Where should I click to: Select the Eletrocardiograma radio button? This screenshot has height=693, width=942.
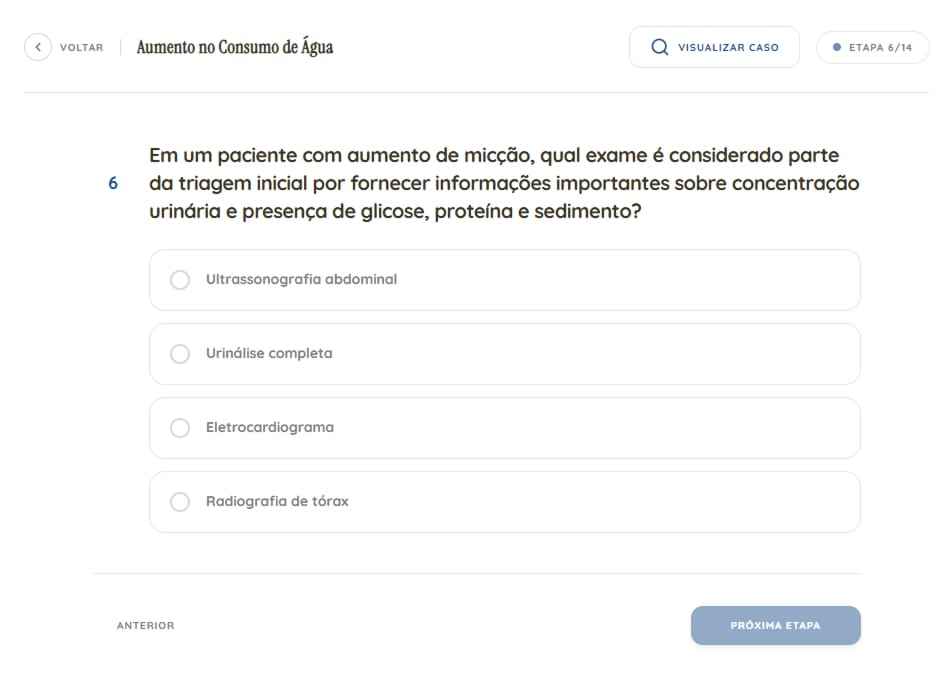click(180, 428)
